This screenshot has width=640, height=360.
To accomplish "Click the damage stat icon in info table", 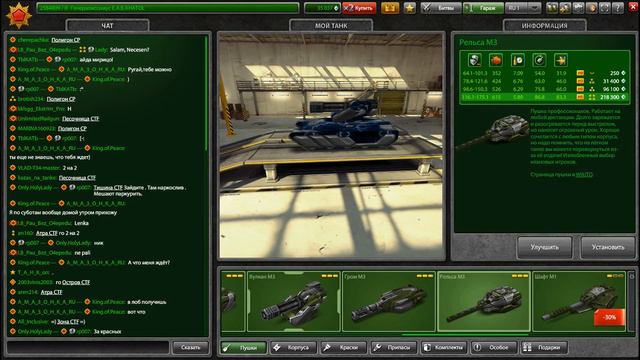I will tap(474, 60).
